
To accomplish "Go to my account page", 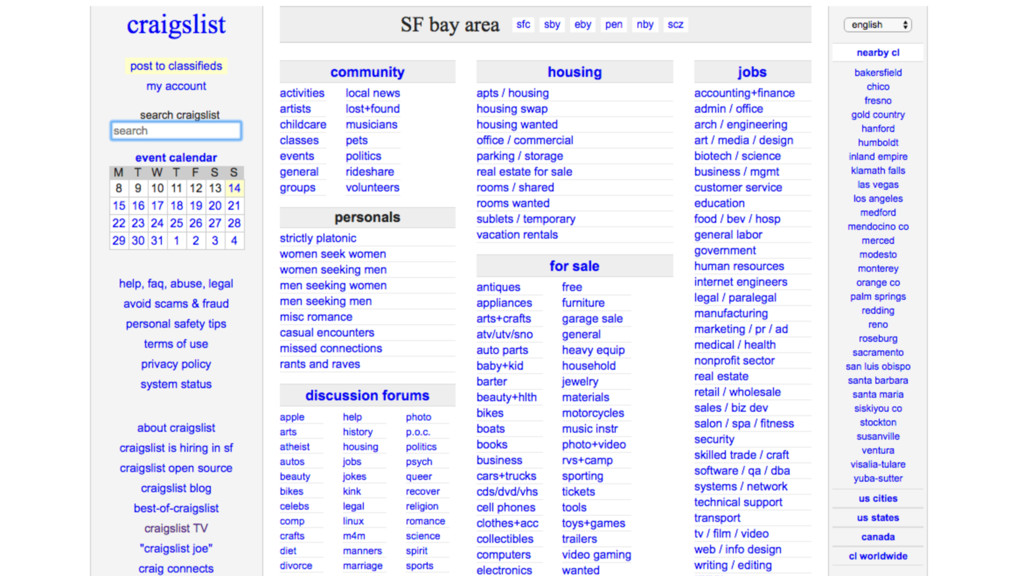I will [176, 86].
